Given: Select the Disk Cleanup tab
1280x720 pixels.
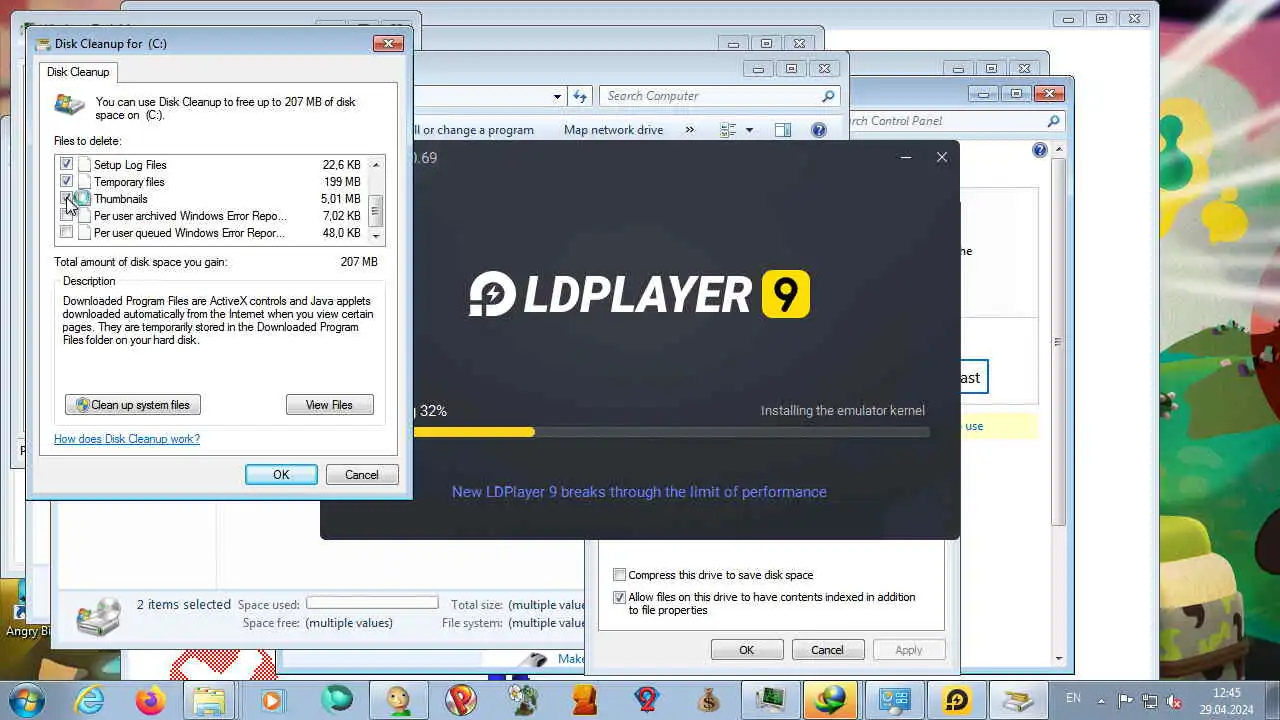Looking at the screenshot, I should [x=78, y=72].
